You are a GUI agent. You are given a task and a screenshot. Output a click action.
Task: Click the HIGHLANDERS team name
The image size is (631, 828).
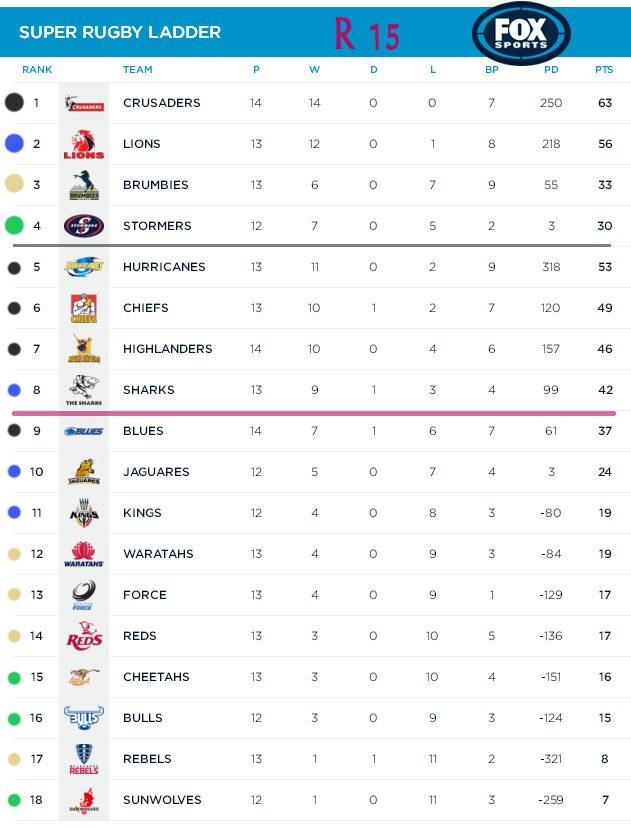pos(167,349)
